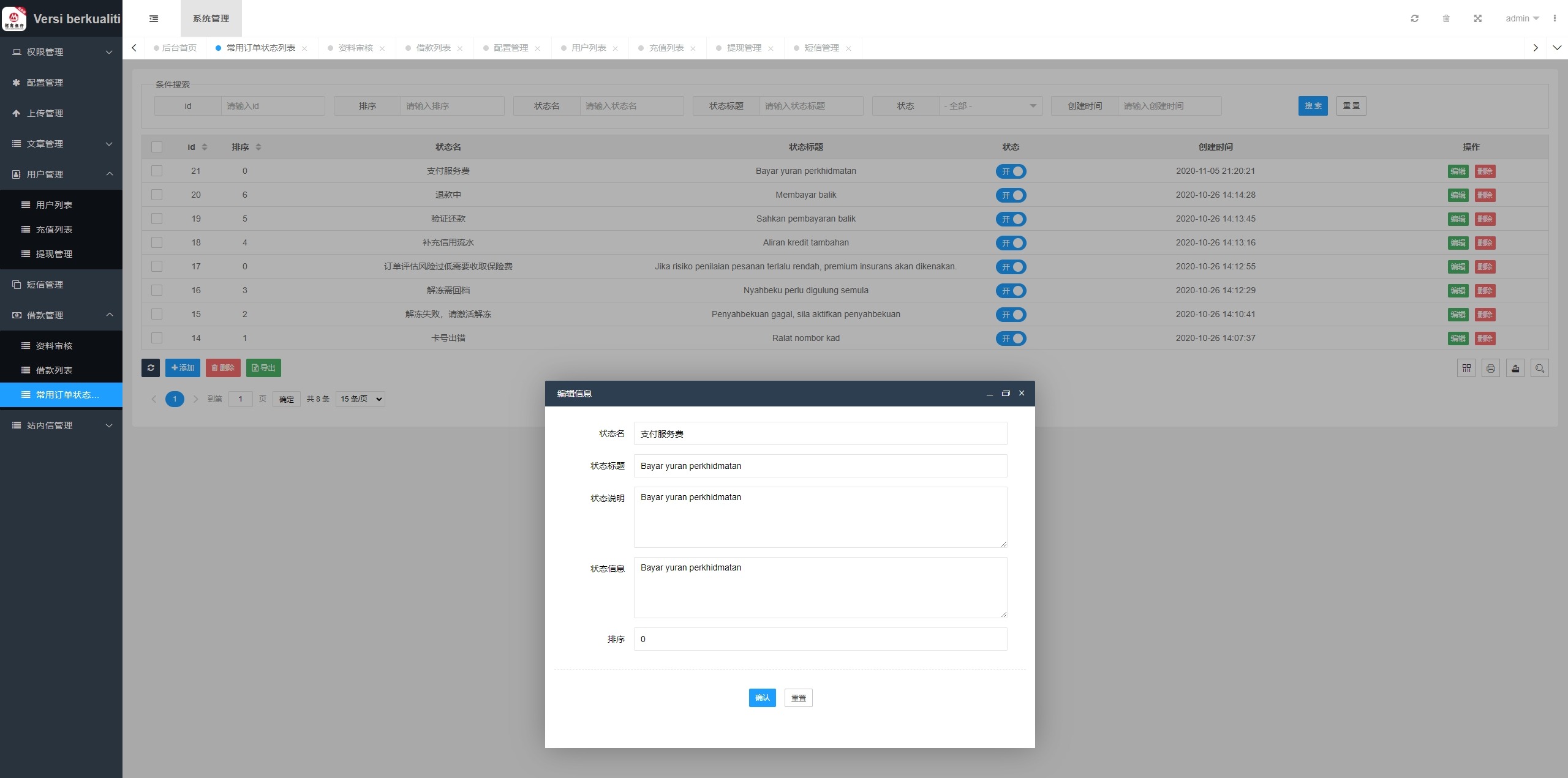Click the trash clear-cache icon in header
This screenshot has height=778, width=1568.
coord(1446,18)
